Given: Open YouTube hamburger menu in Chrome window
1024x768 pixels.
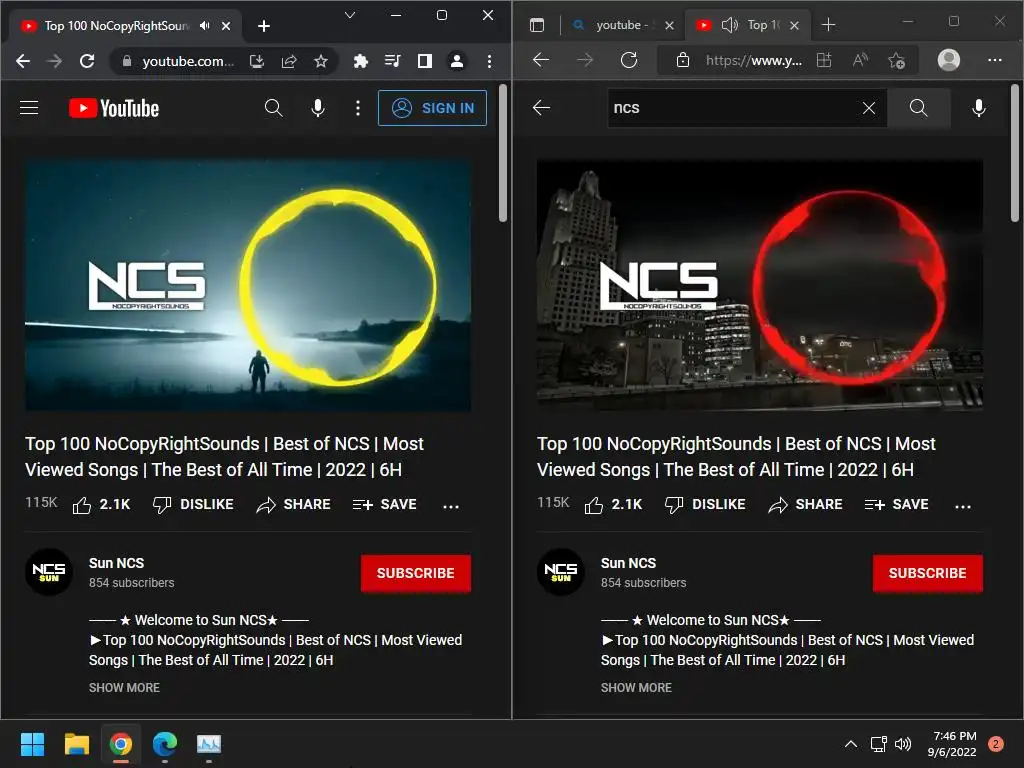Looking at the screenshot, I should pyautogui.click(x=29, y=108).
